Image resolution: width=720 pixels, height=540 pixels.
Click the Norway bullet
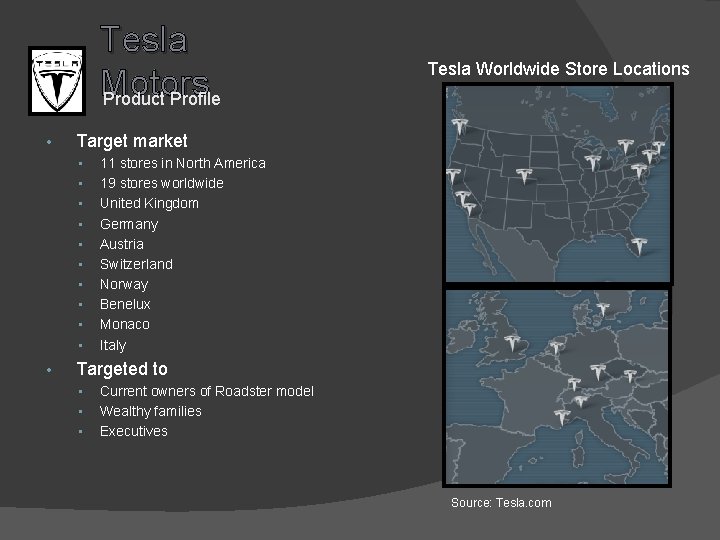tap(124, 285)
